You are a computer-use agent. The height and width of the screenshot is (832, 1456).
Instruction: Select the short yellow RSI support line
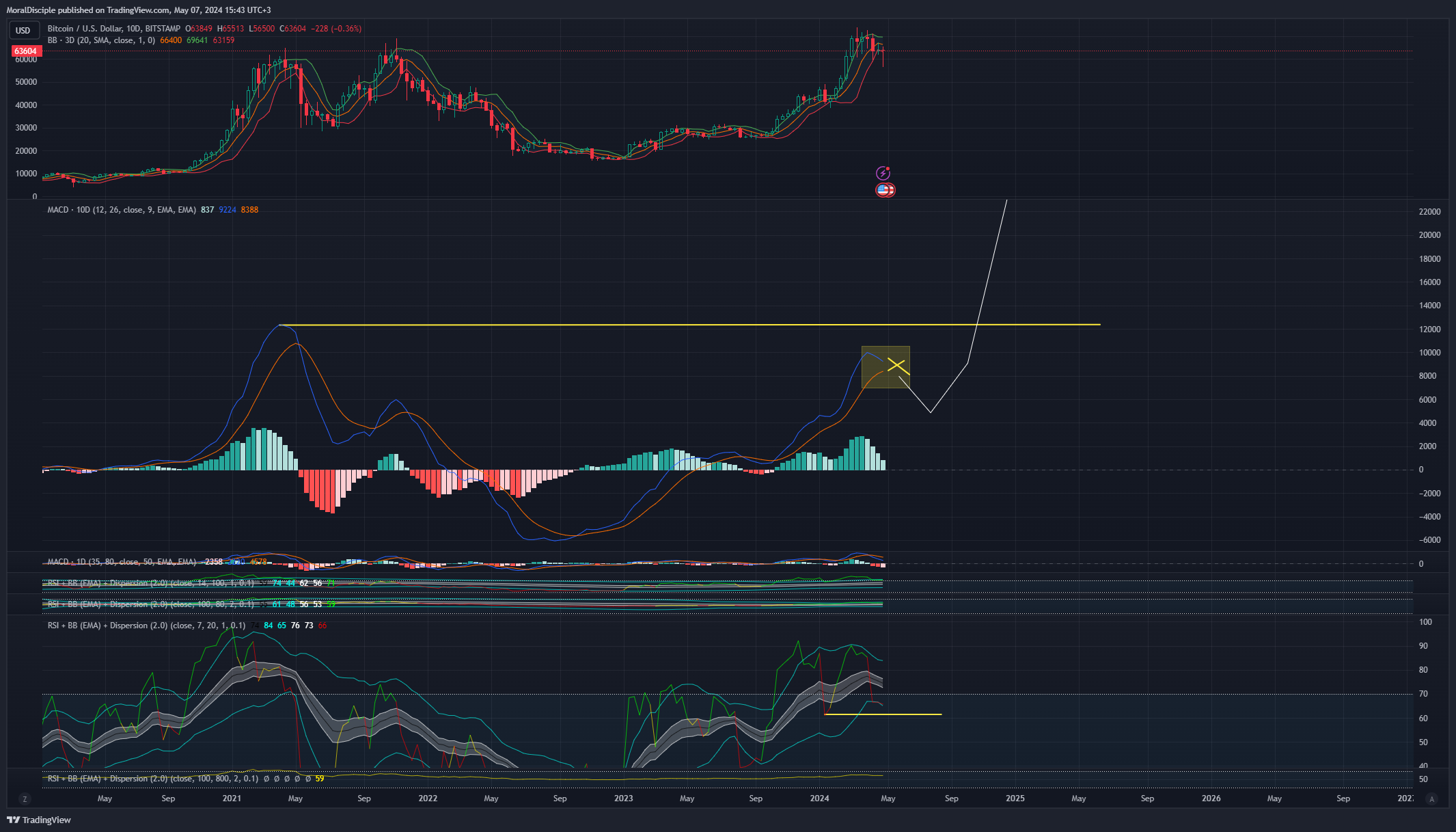pyautogui.click(x=883, y=714)
